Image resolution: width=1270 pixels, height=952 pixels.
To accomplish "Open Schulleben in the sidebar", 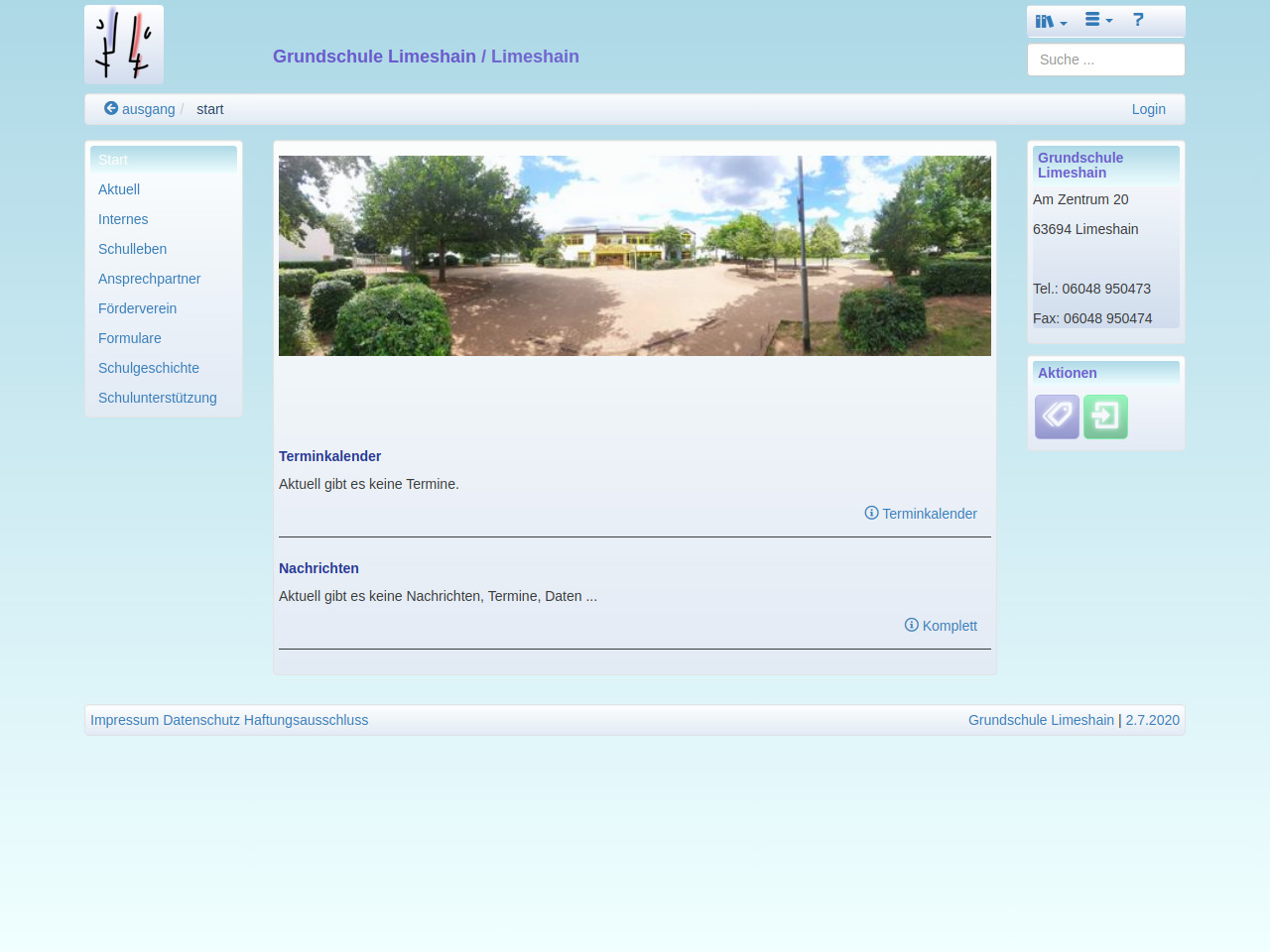I will [132, 249].
